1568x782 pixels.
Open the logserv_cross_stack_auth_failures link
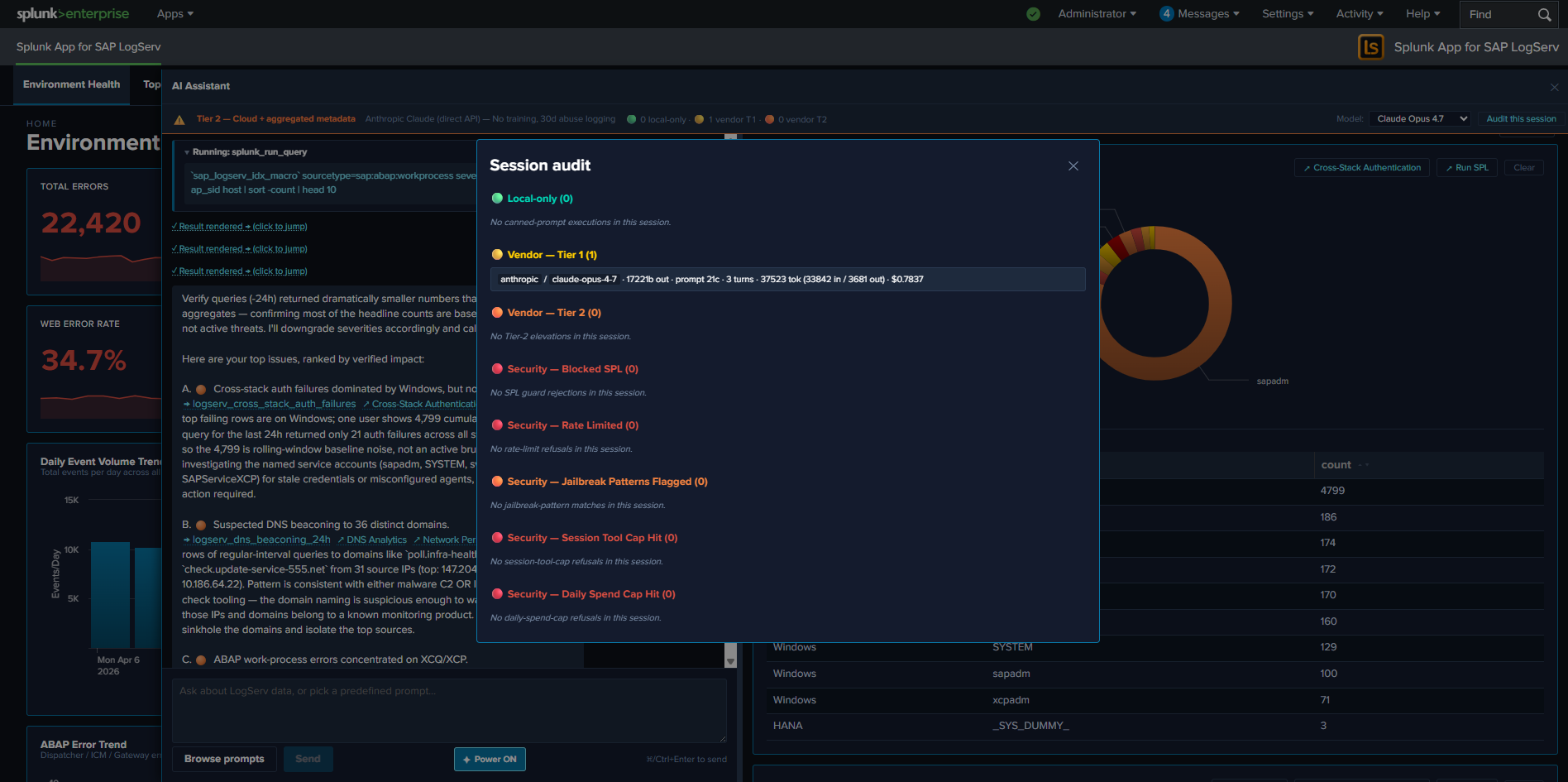[x=270, y=404]
